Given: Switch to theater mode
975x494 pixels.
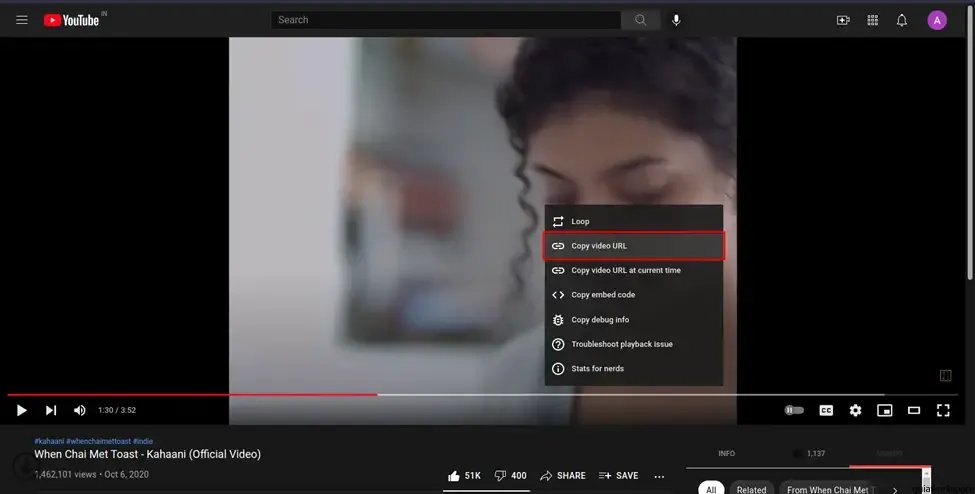Looking at the screenshot, I should pyautogui.click(x=913, y=410).
